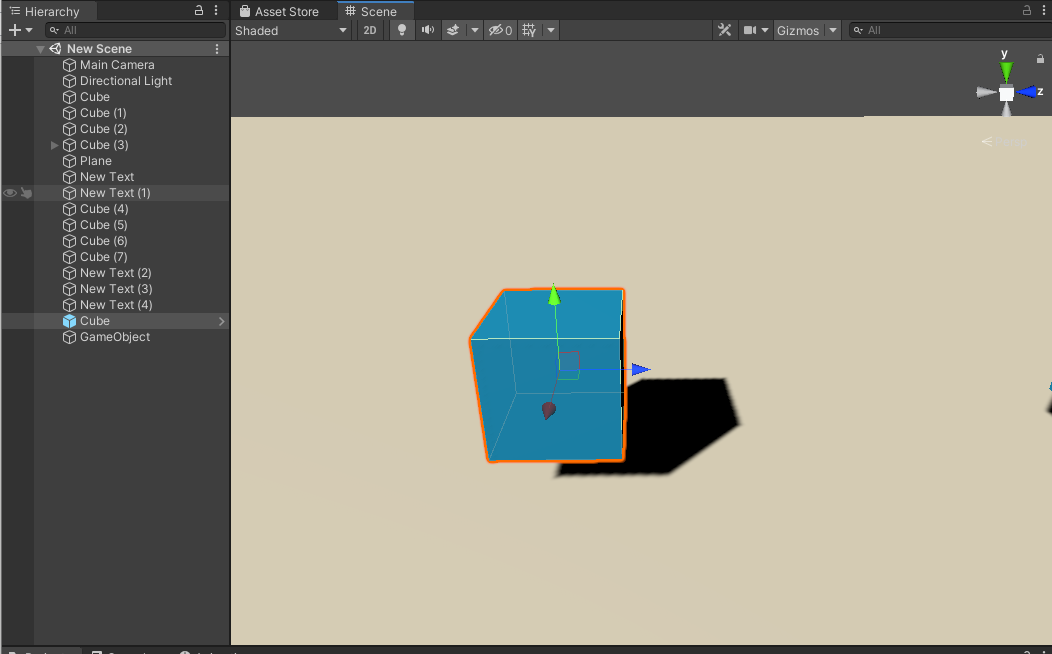Lock the Hierarchy panel with its padlock icon
The height and width of the screenshot is (654, 1052).
199,10
